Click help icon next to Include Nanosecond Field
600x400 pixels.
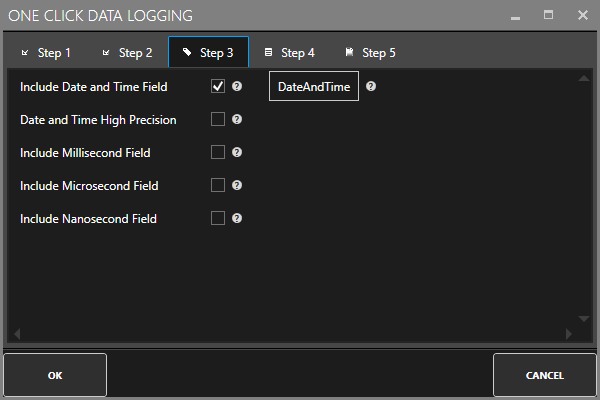pos(237,218)
